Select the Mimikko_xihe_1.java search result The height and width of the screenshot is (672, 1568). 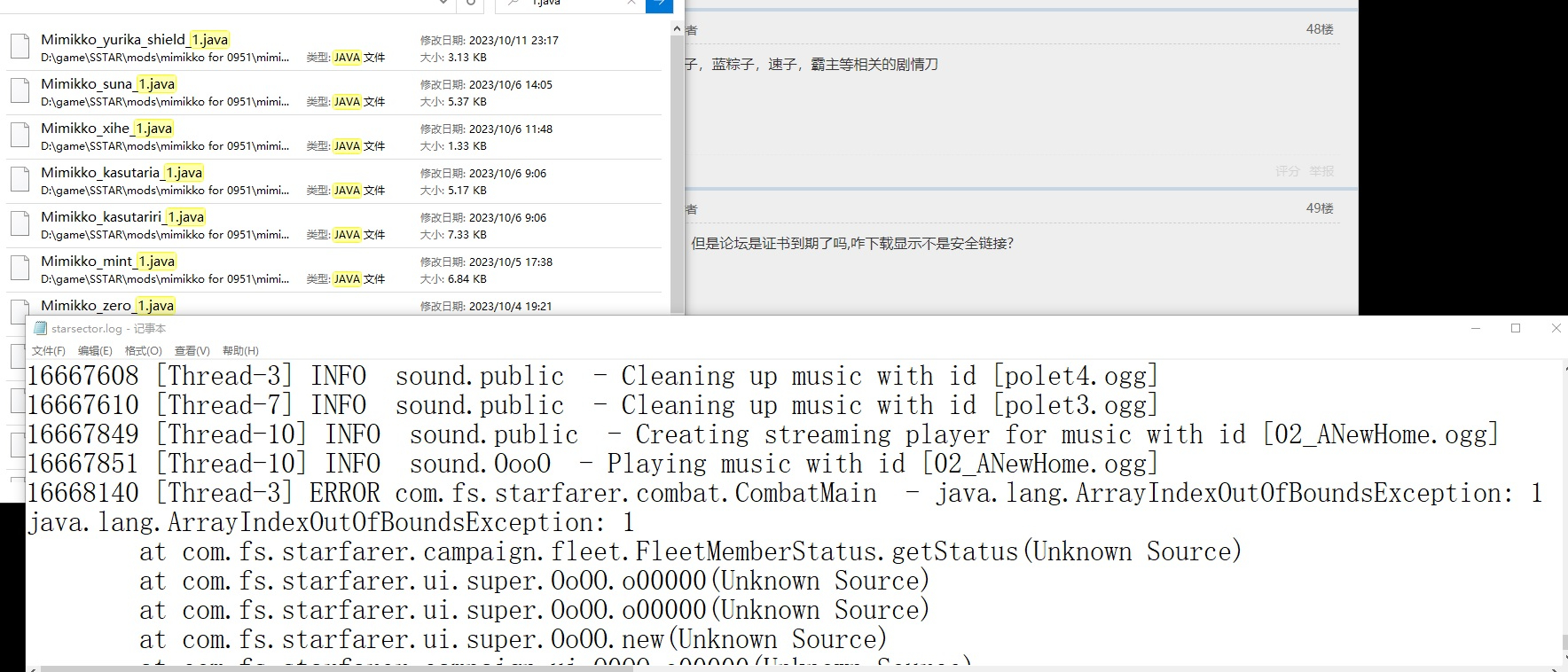point(106,129)
